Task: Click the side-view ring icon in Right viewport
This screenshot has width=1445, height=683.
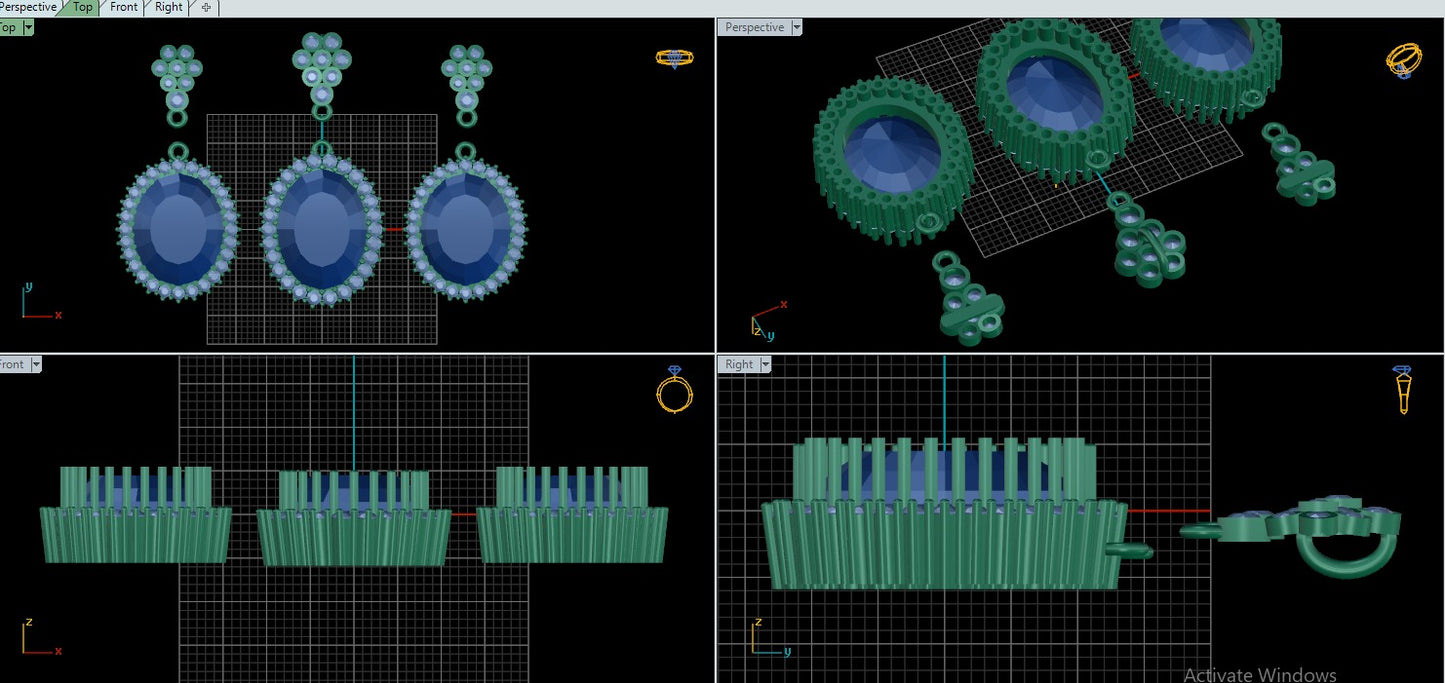Action: (x=1403, y=389)
